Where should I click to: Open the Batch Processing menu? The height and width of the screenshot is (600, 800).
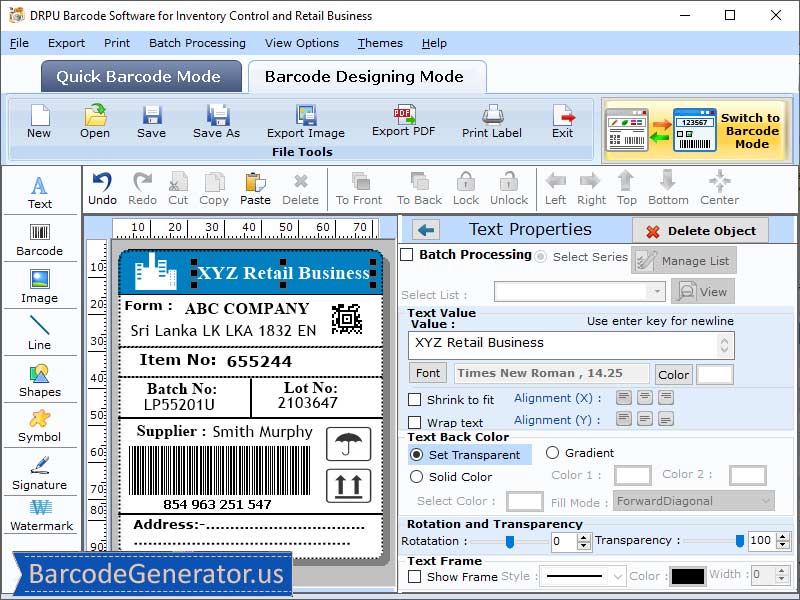(x=197, y=43)
